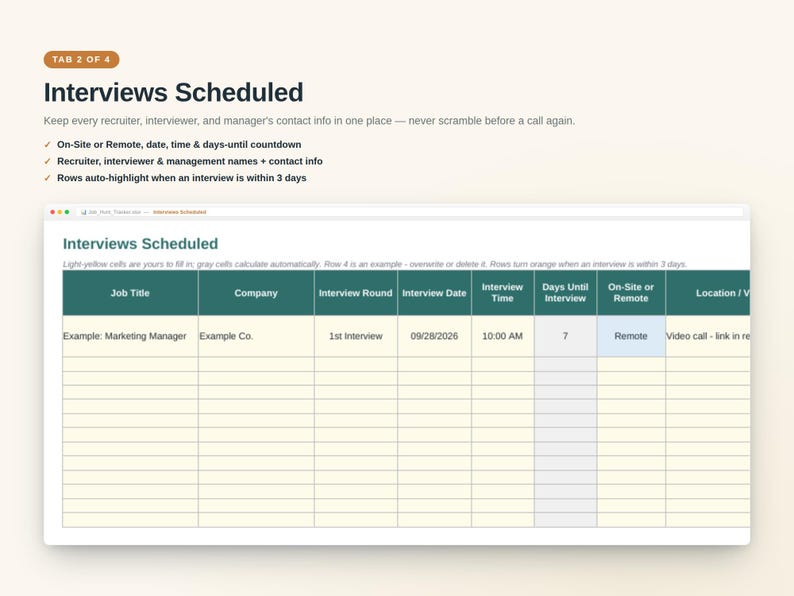The width and height of the screenshot is (794, 596).
Task: Click checkmark beside 'Recruiter, interviewer & management names'
Action: click(48, 162)
